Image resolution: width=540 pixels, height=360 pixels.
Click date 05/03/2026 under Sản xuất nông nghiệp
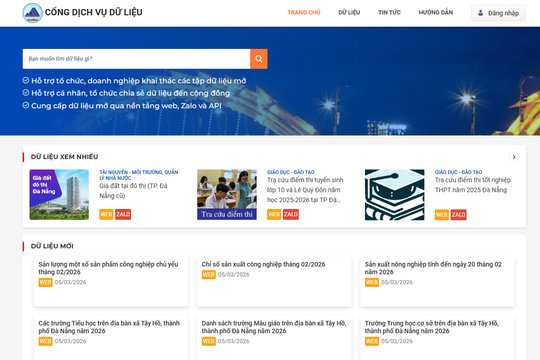coord(397,282)
